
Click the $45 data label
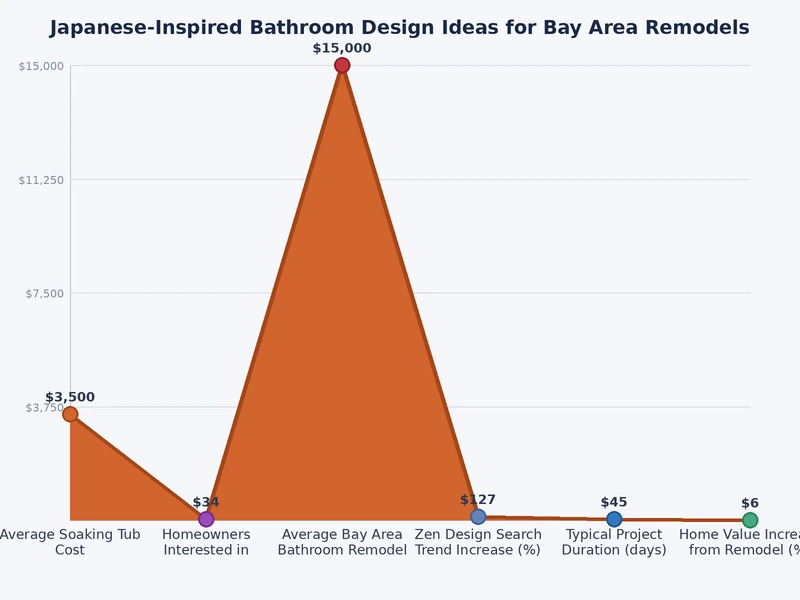click(x=614, y=502)
